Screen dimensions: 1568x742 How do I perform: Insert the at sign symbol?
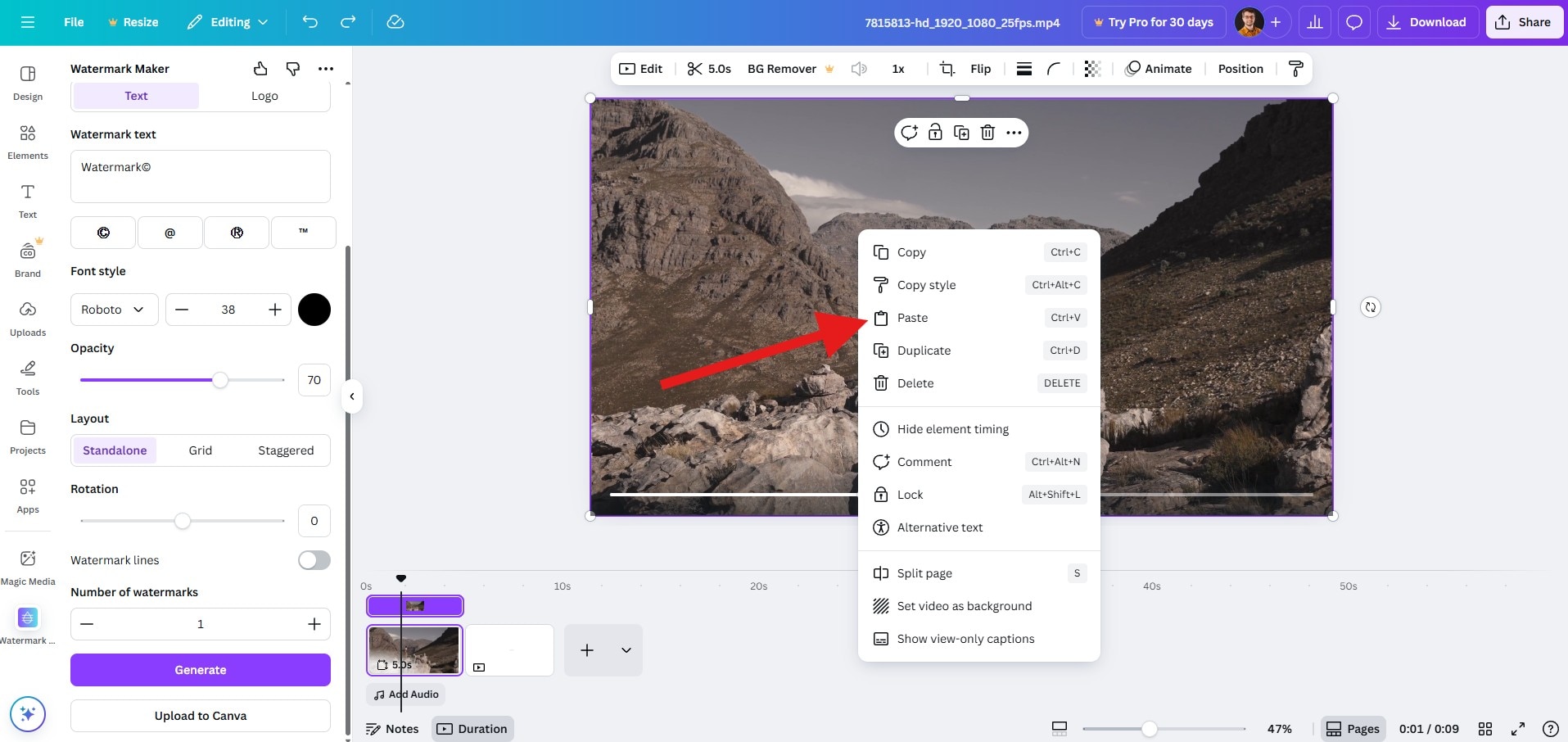[x=169, y=233]
